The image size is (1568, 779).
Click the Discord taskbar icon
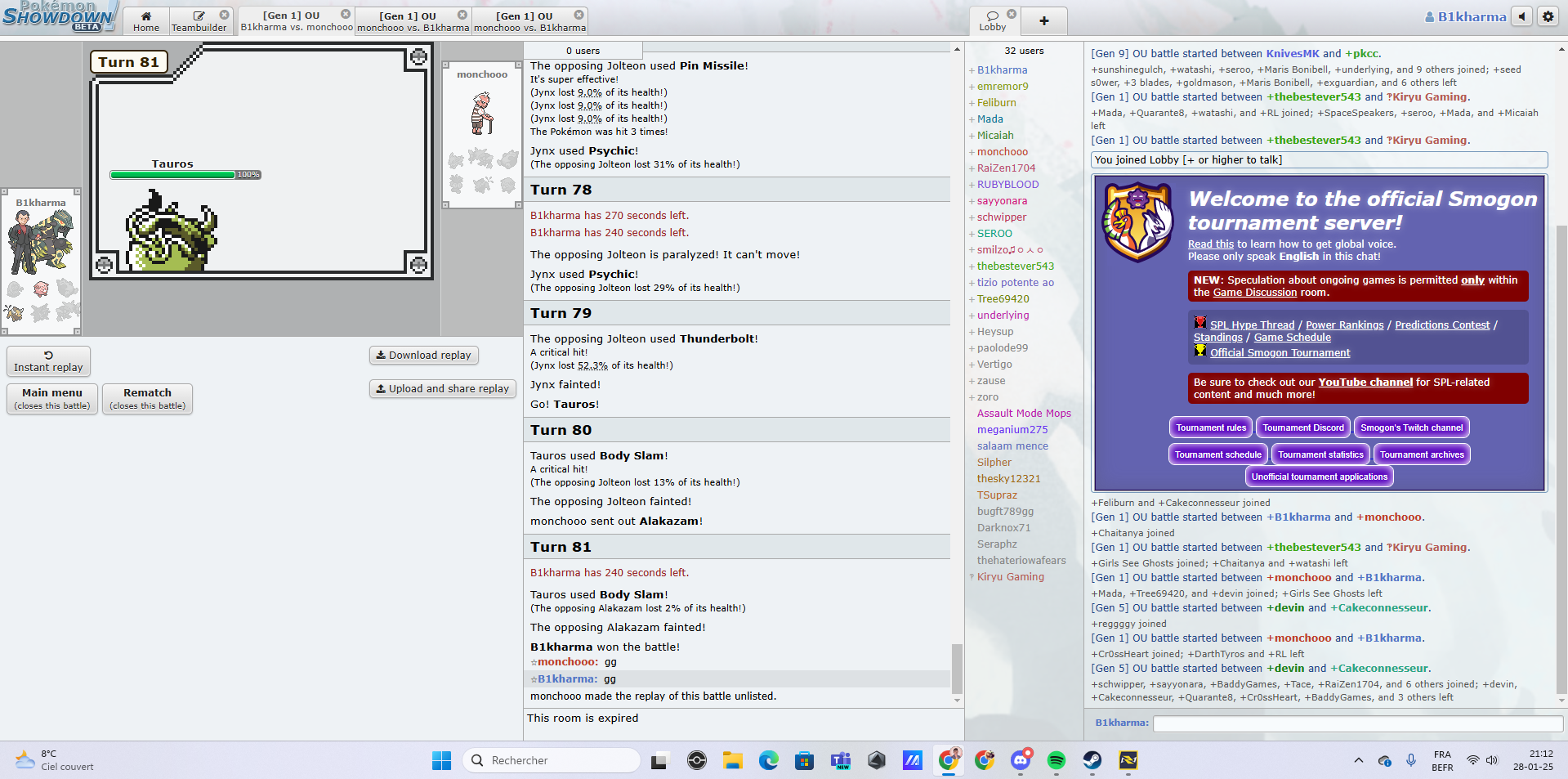(x=1020, y=760)
